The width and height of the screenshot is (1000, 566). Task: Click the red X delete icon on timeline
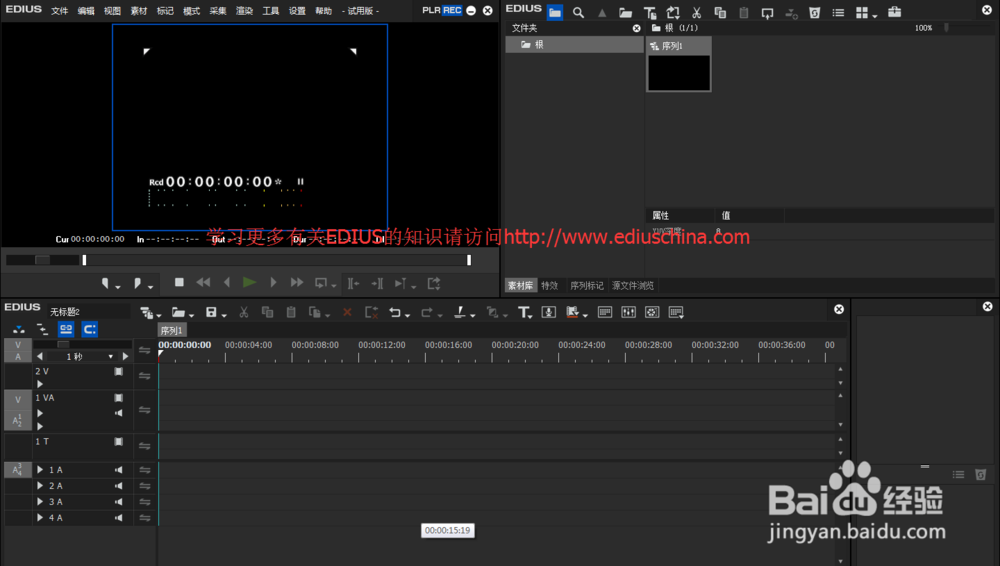tap(347, 312)
